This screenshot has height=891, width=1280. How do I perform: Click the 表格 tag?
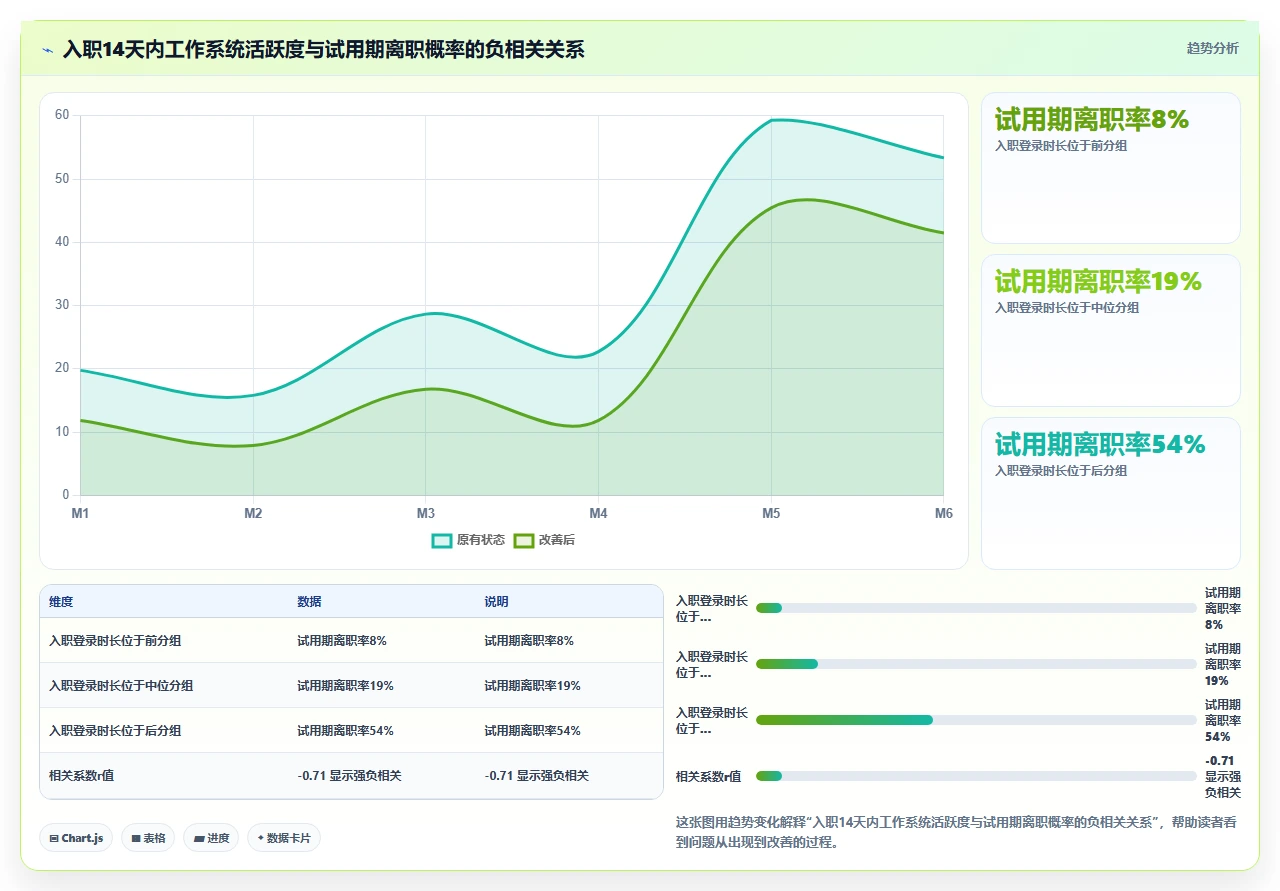pos(148,838)
